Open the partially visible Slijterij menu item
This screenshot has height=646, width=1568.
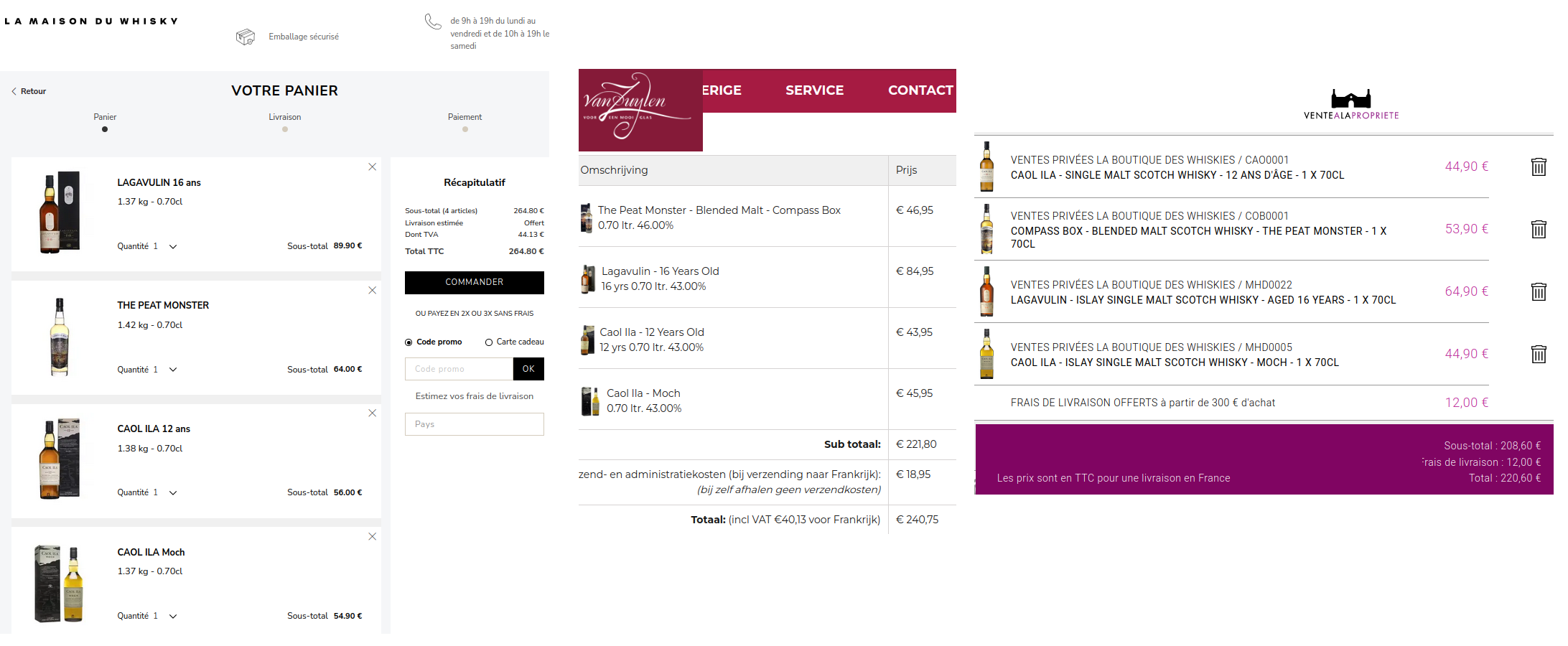pos(722,90)
